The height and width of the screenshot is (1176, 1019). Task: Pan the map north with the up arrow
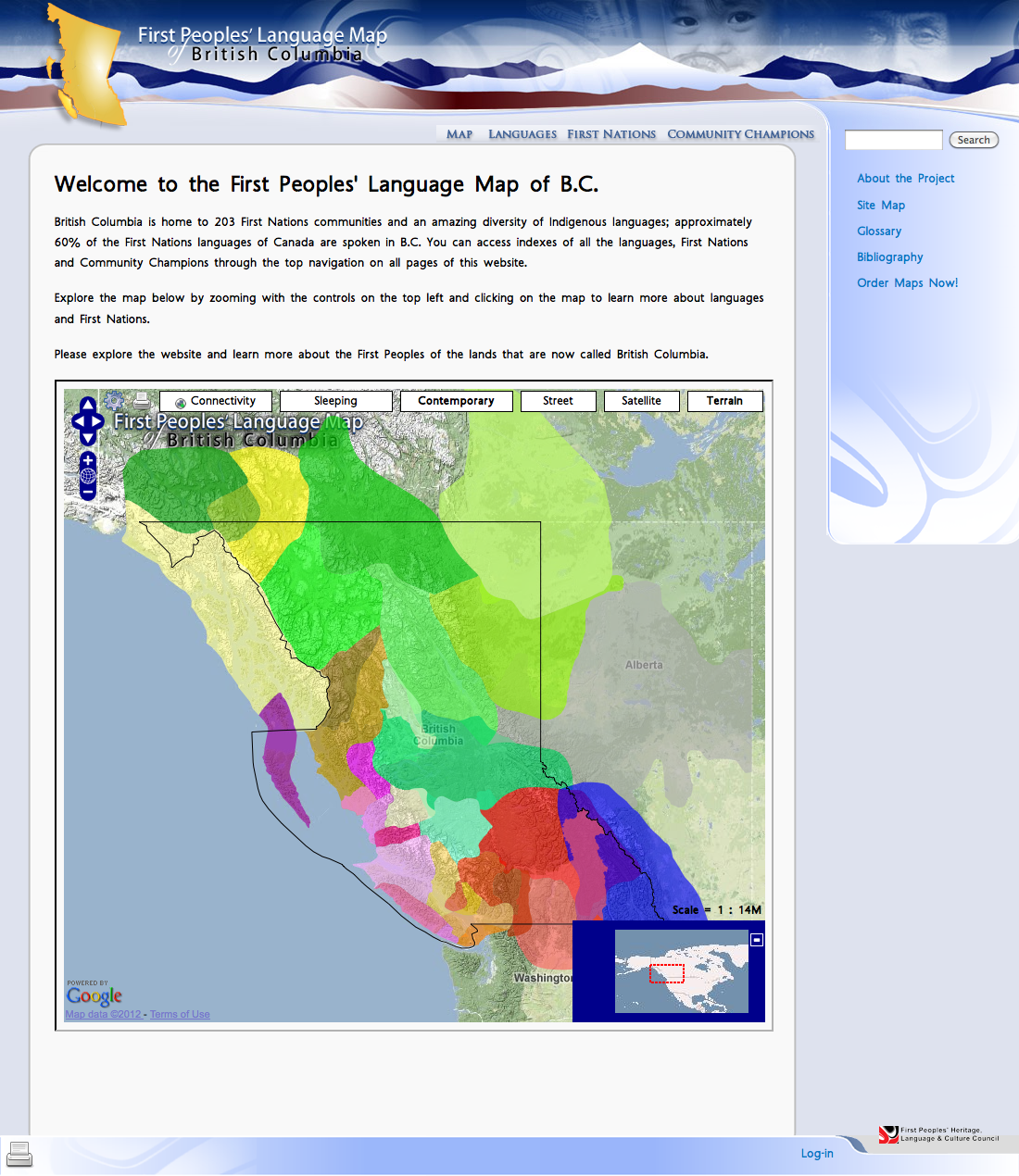click(88, 403)
